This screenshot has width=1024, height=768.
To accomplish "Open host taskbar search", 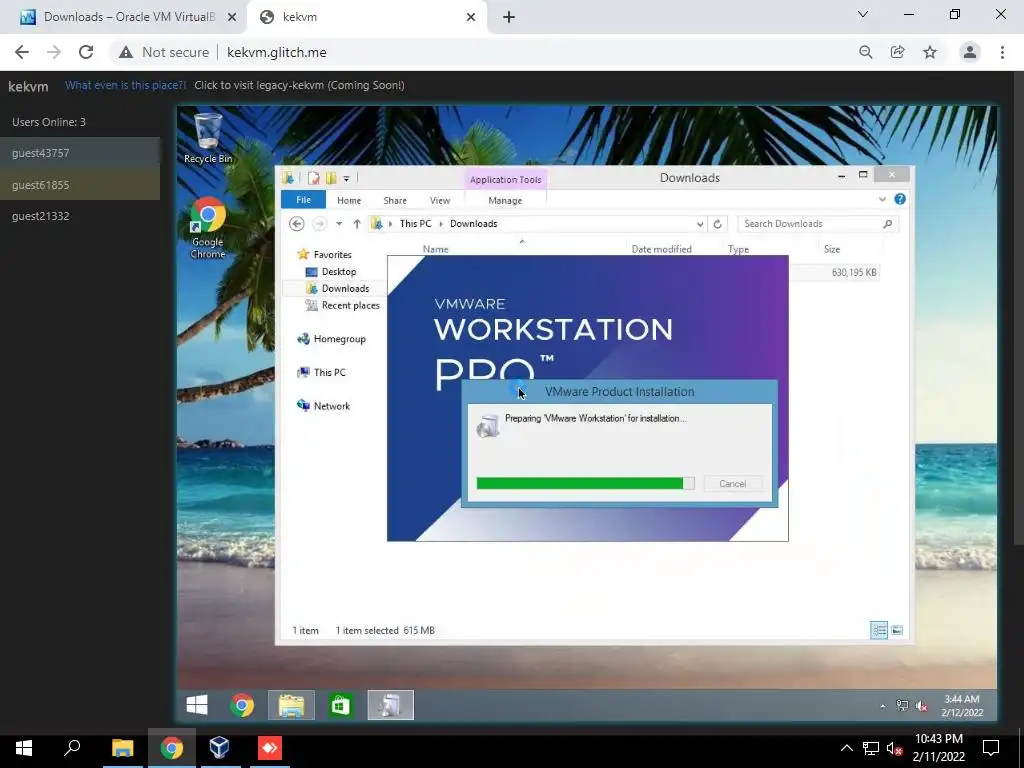I will click(x=72, y=748).
